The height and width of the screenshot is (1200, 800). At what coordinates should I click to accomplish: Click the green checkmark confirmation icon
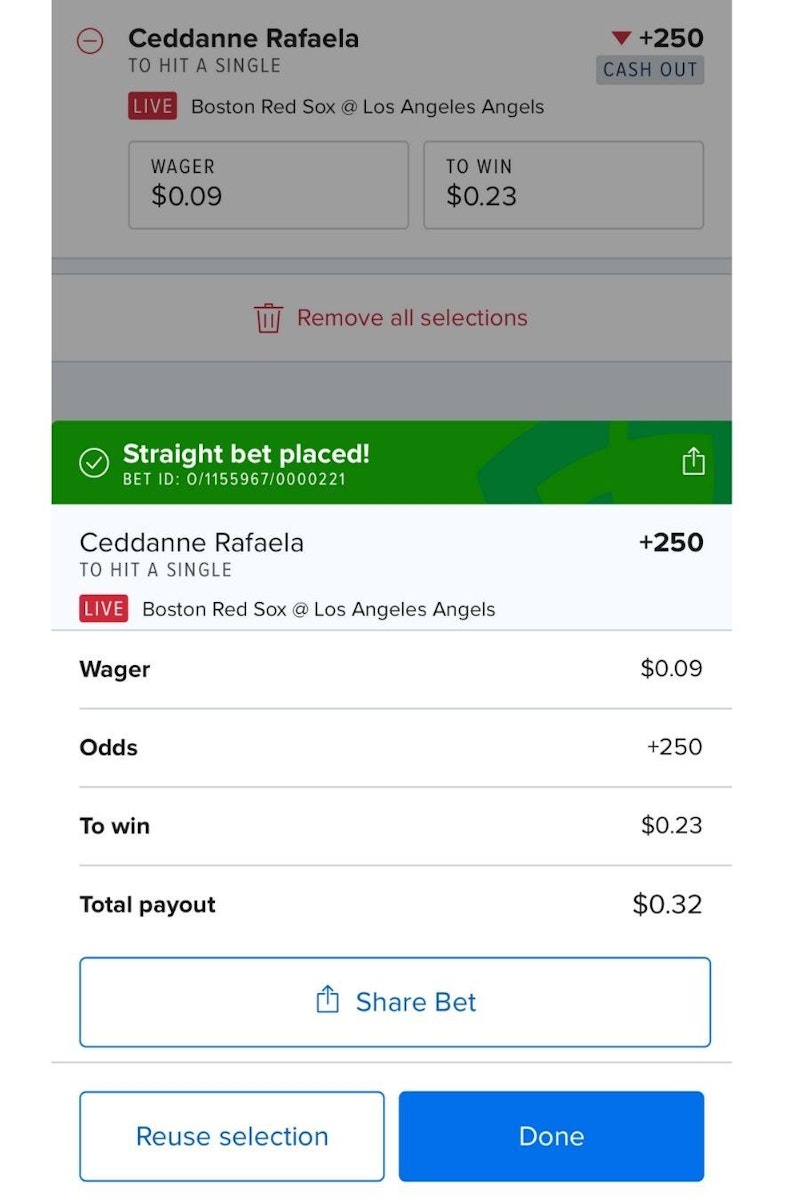click(x=94, y=462)
